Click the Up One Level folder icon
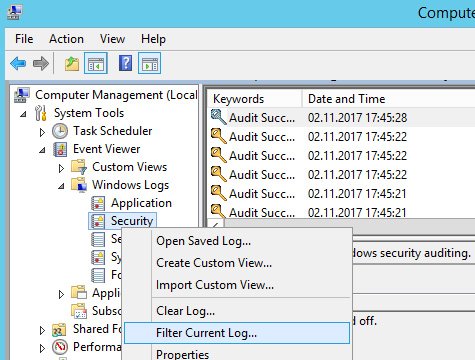The image size is (475, 360). [x=72, y=63]
